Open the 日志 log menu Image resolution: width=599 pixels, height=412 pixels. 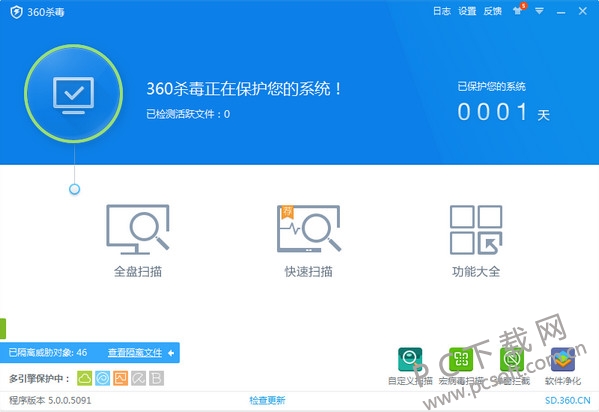point(442,11)
